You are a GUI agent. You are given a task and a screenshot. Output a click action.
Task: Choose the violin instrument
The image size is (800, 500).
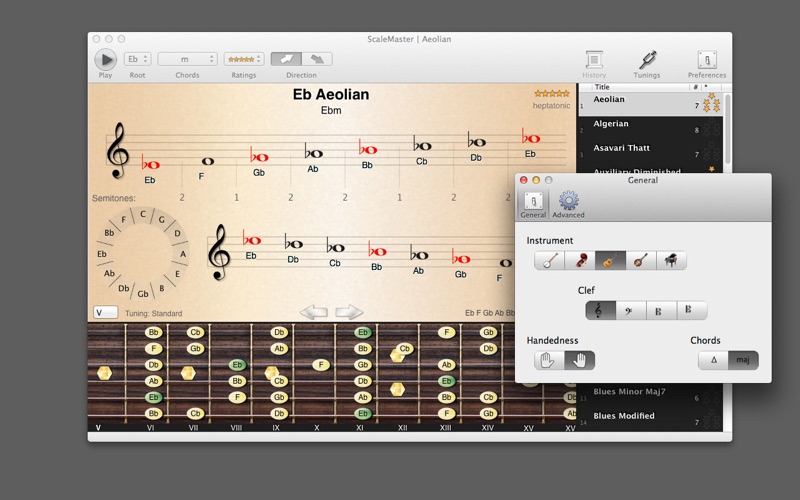(580, 261)
